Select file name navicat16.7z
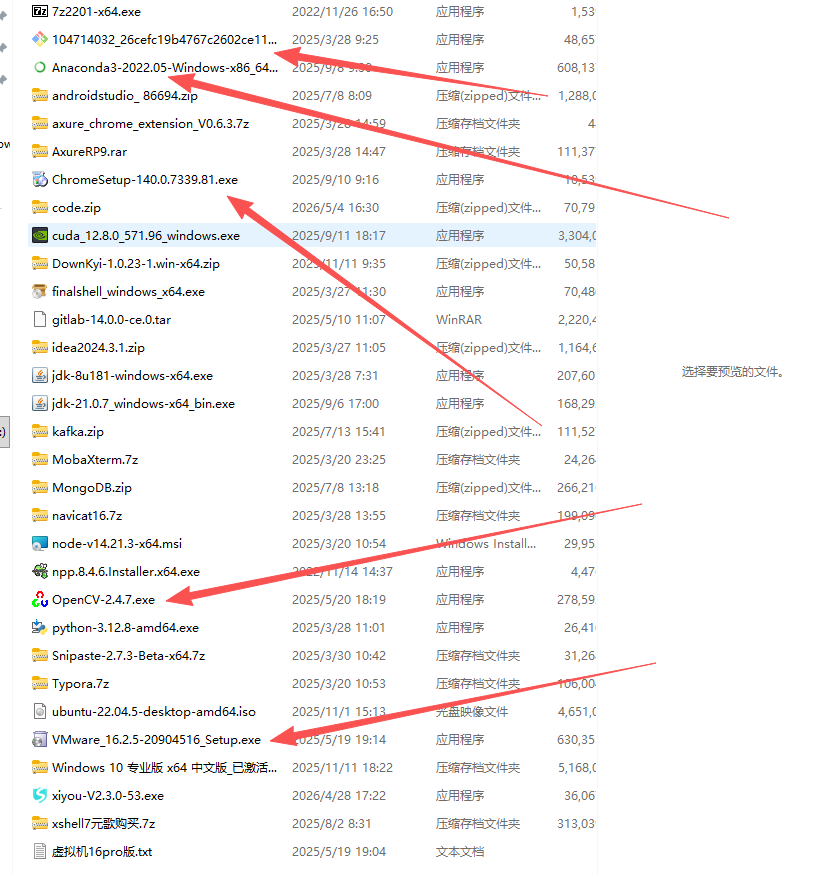Viewport: 832px width, 875px height. (x=86, y=516)
